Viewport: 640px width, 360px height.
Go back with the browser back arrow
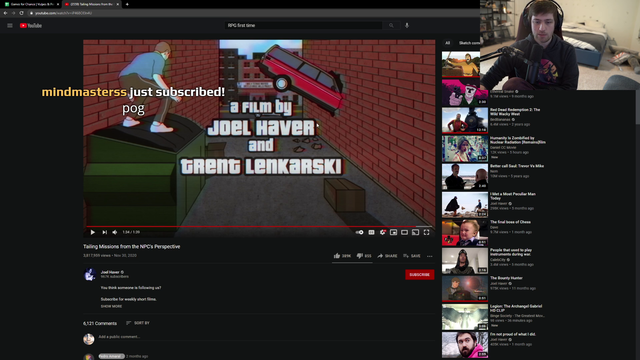tap(5, 13)
